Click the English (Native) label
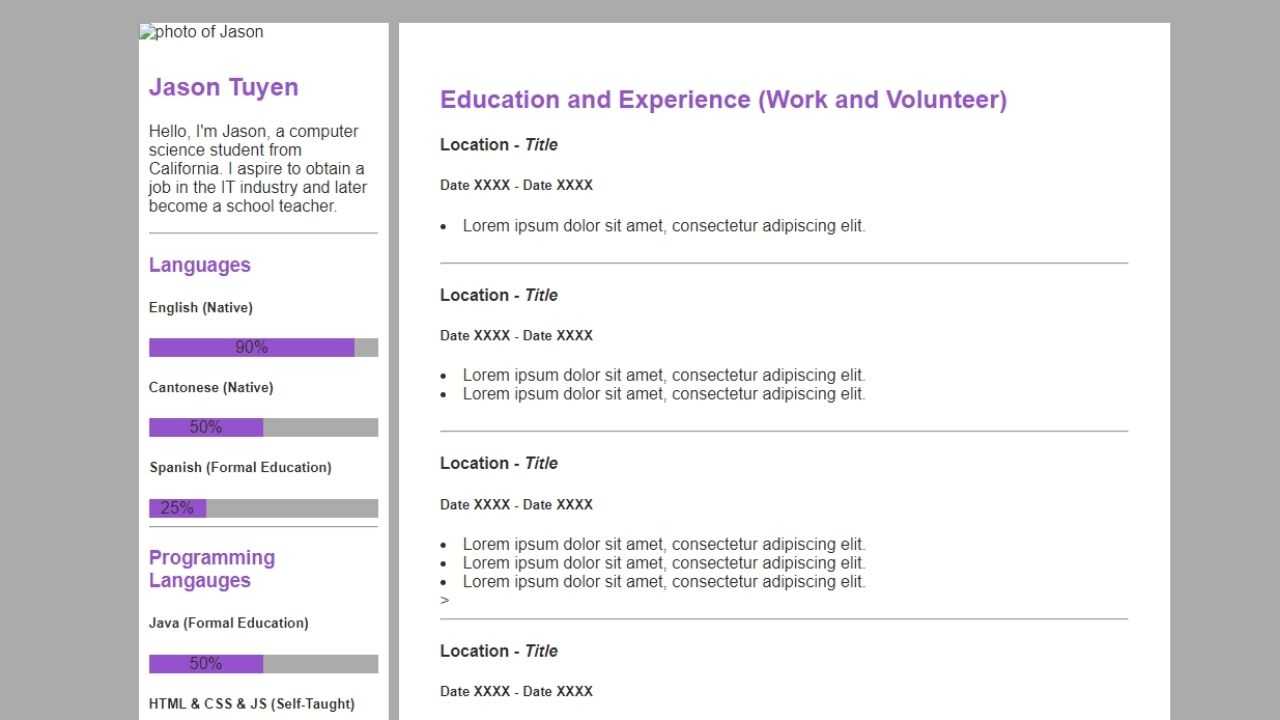The width and height of the screenshot is (1280, 720). 201,307
